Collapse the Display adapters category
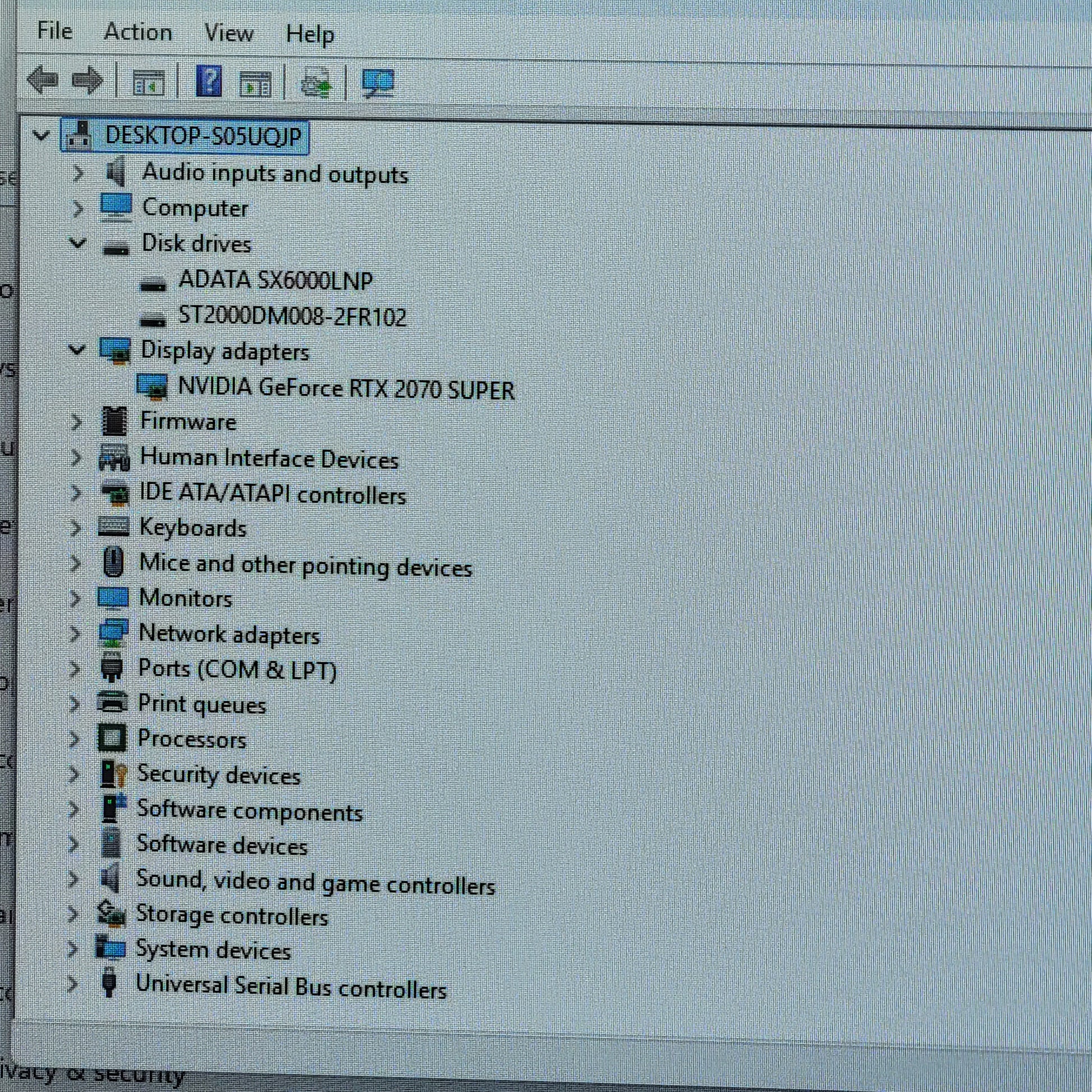 [77, 350]
